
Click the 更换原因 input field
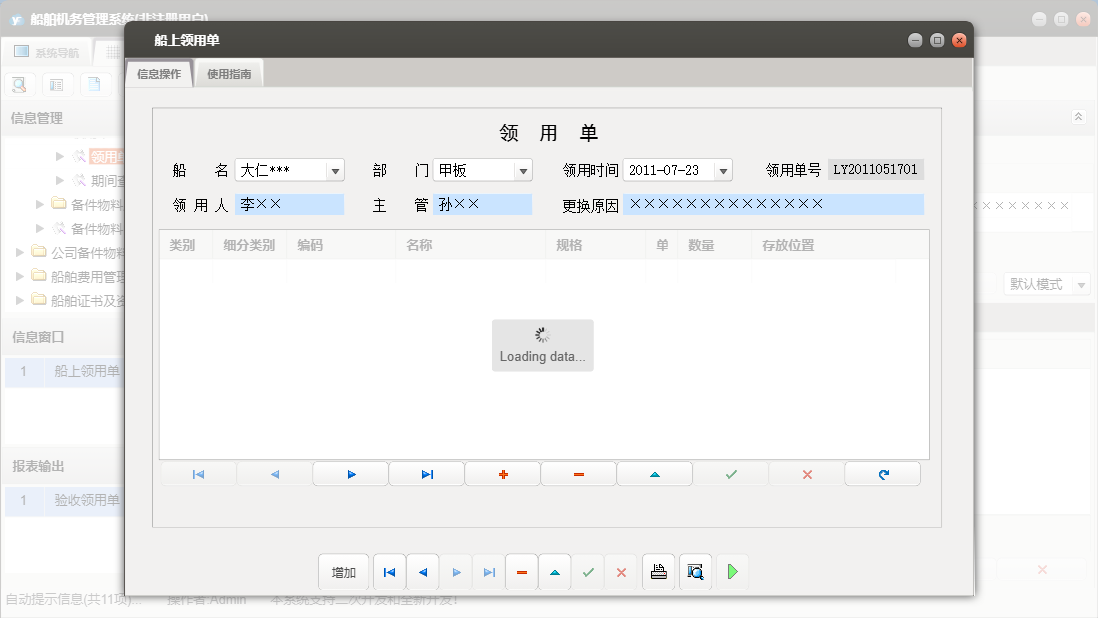click(x=770, y=205)
